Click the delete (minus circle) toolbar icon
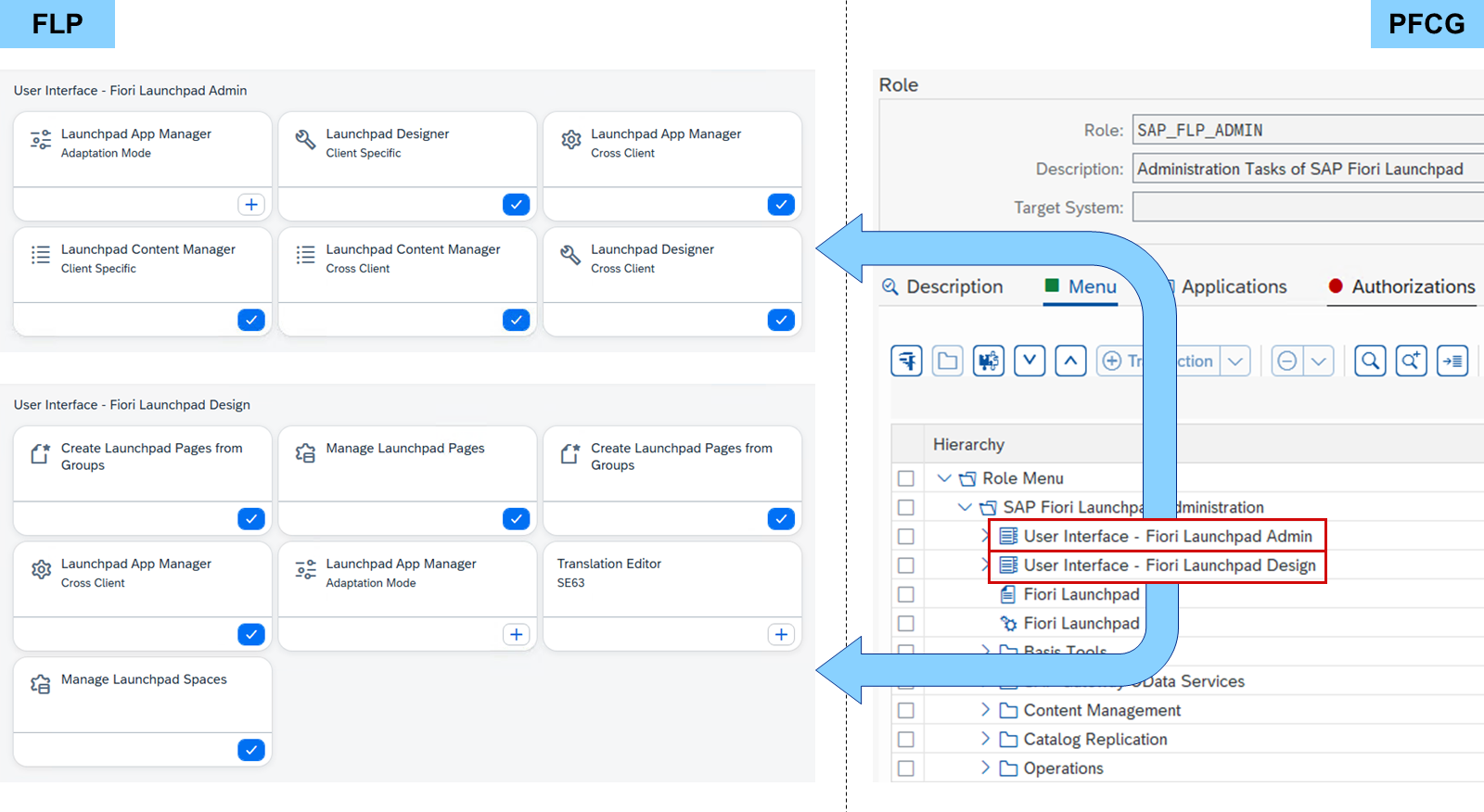The image size is (1484, 812). coord(1287,361)
